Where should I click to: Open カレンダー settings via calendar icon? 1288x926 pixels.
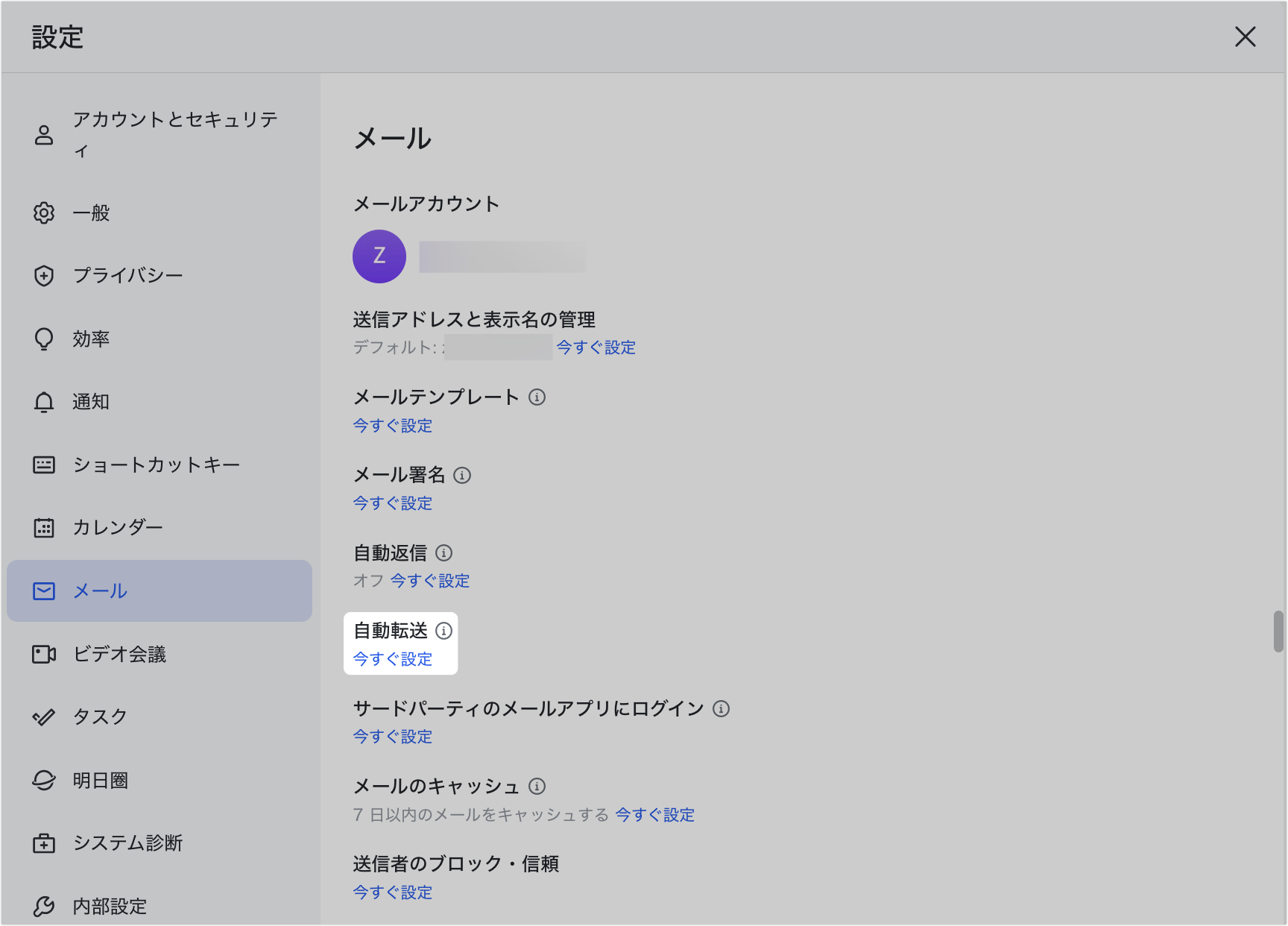pos(43,527)
